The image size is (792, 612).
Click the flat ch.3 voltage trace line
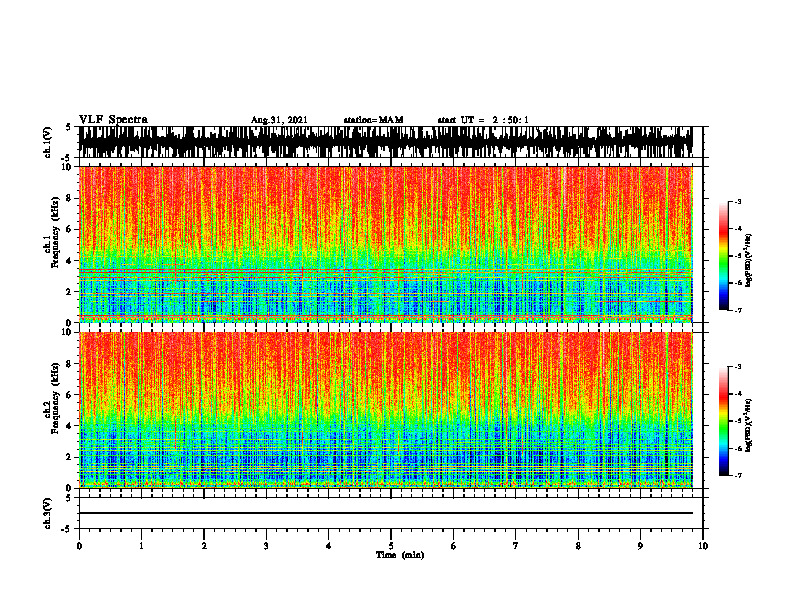pos(385,513)
